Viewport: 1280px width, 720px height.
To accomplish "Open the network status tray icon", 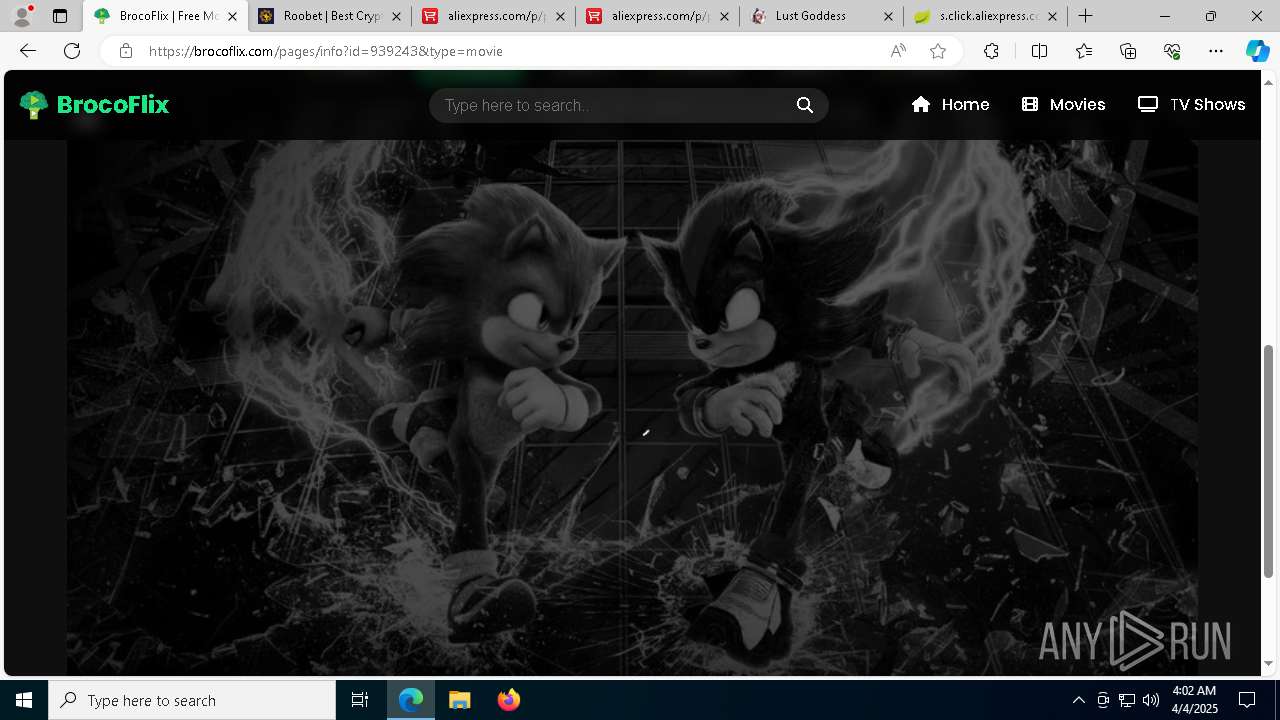I will click(1127, 700).
